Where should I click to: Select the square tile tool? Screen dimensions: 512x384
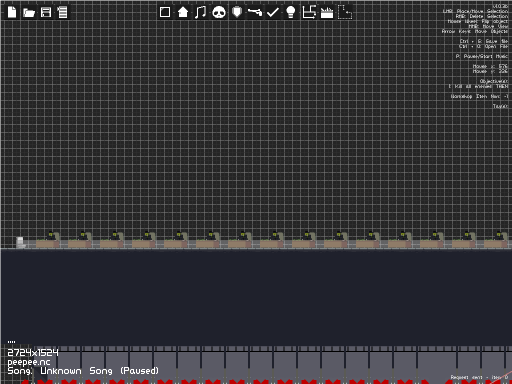coord(165,12)
